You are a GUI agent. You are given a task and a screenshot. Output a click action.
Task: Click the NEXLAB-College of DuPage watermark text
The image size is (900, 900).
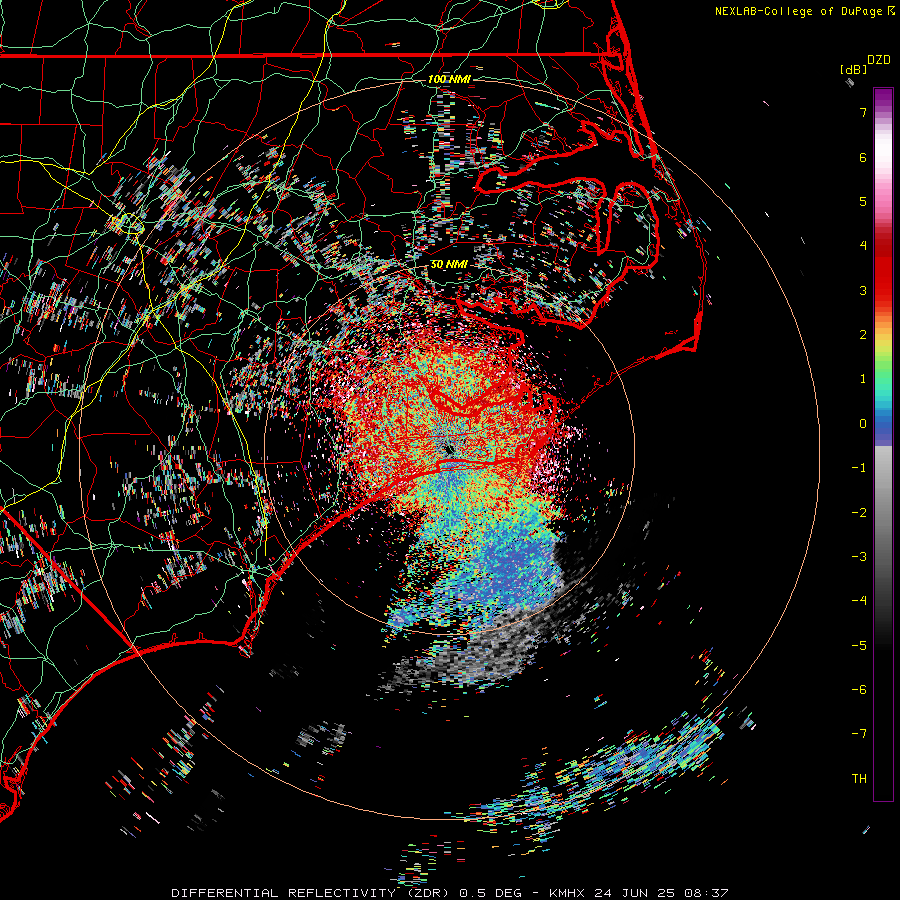point(804,11)
